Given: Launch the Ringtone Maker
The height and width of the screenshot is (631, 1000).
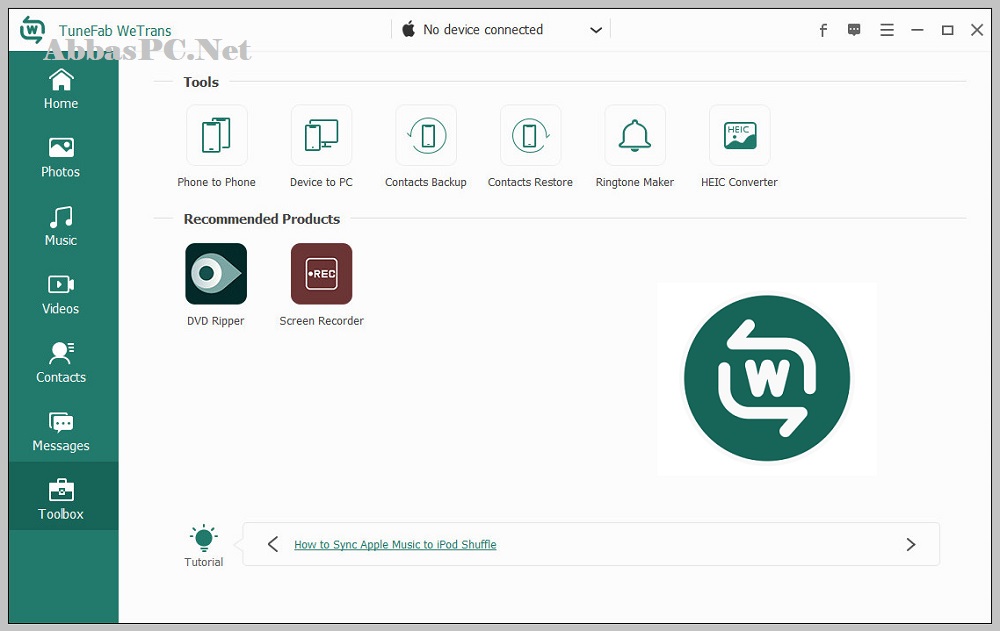Looking at the screenshot, I should [635, 135].
